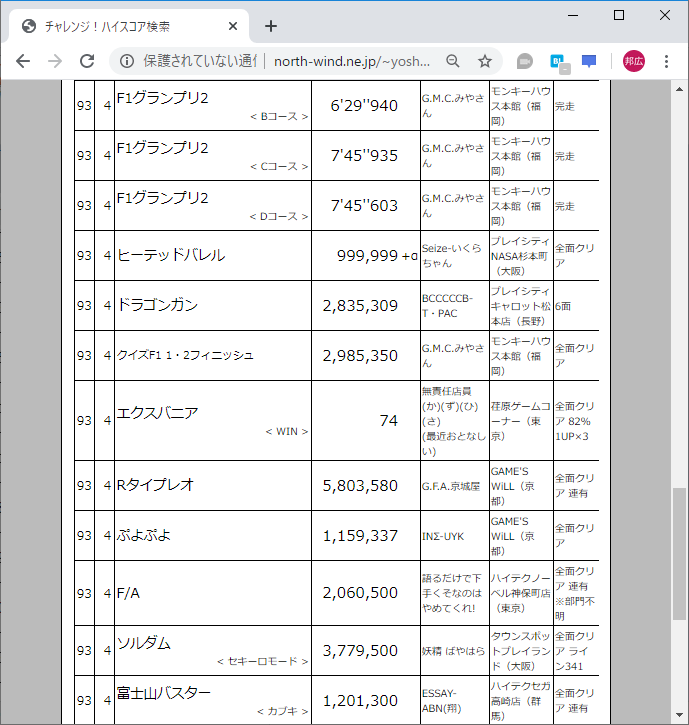Click the Rタイプレオ game title
689x725 pixels.
[155, 485]
